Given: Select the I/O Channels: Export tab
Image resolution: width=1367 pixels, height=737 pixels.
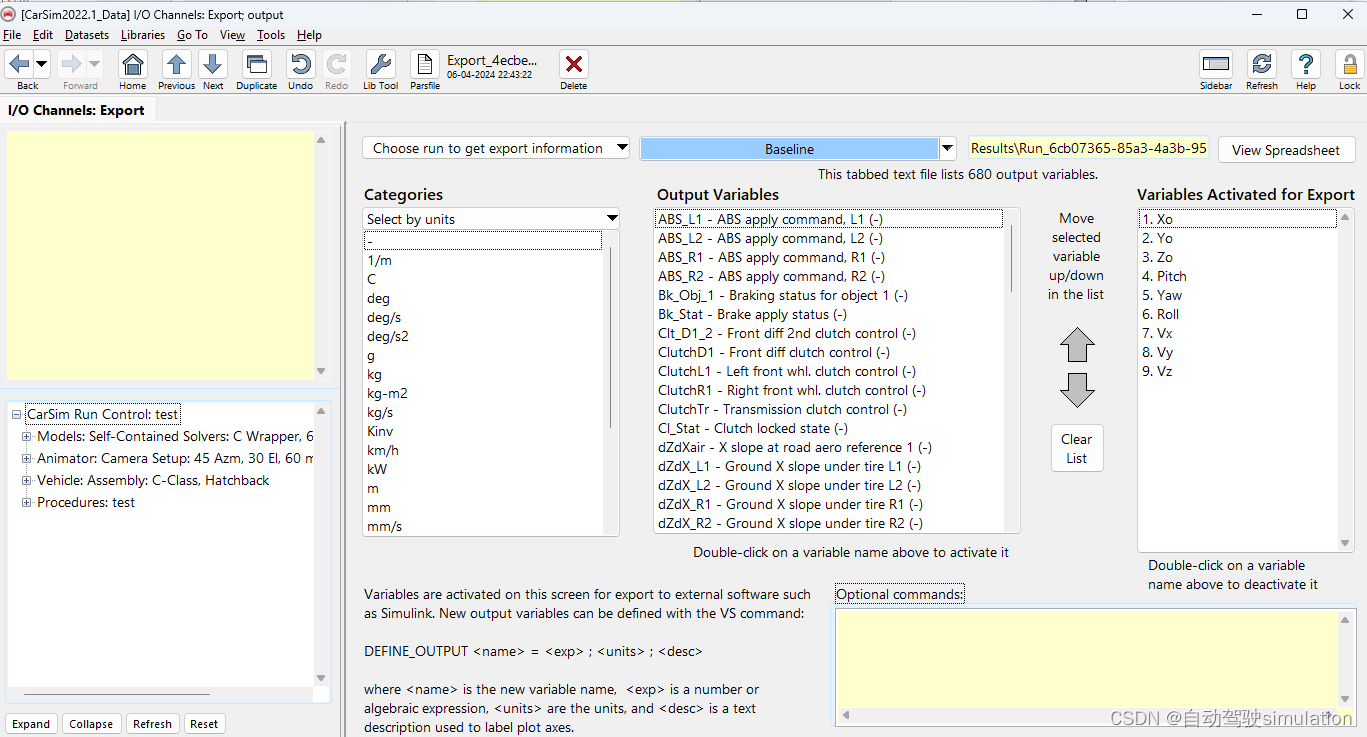Looking at the screenshot, I should pyautogui.click(x=77, y=110).
